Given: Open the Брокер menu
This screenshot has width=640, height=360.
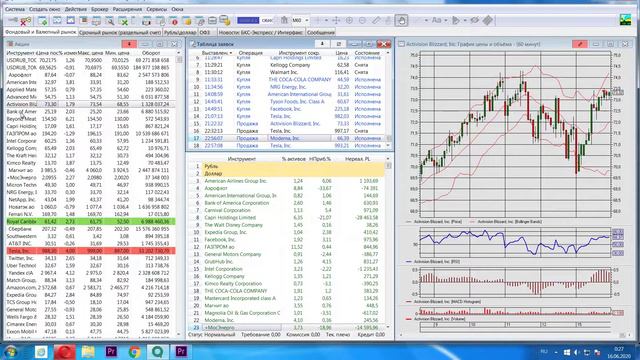Looking at the screenshot, I should click(100, 9).
